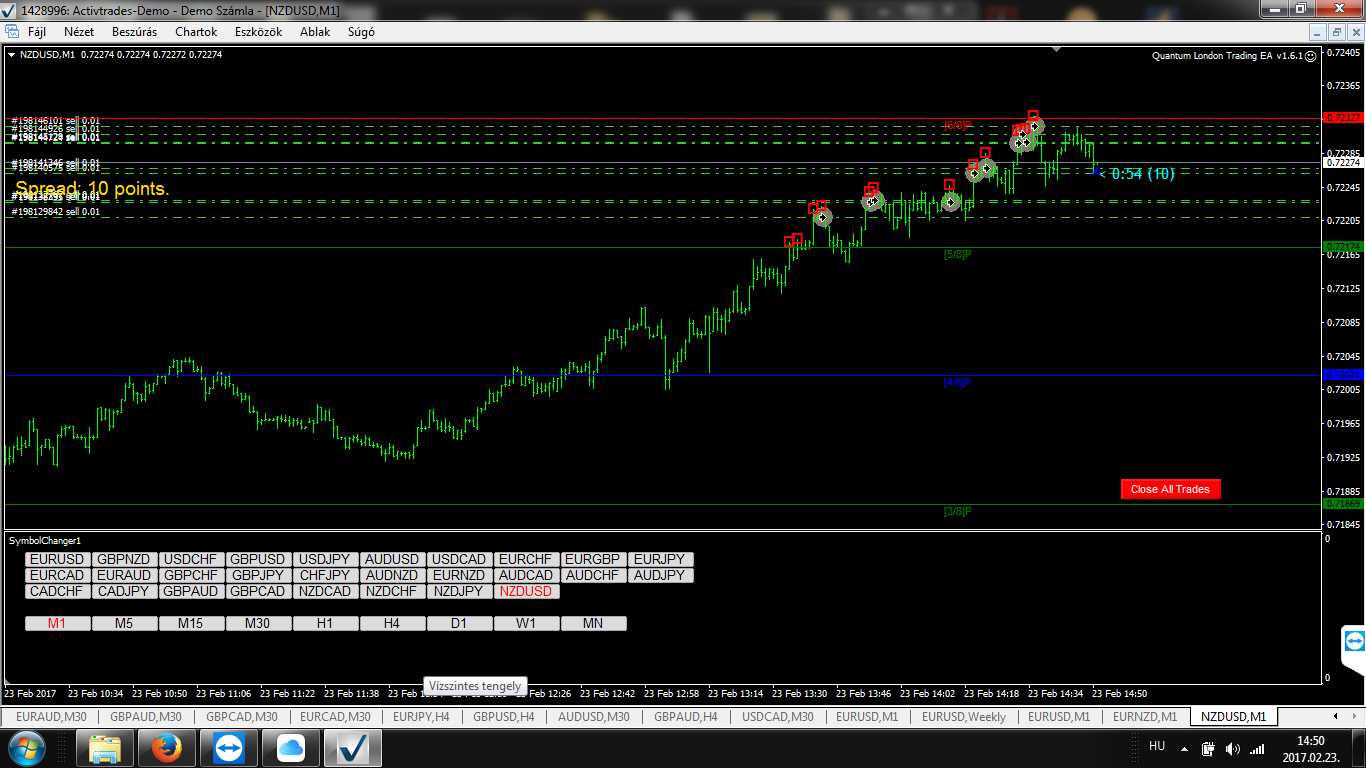Select NZDCHF symbol button
The height and width of the screenshot is (768, 1366).
[393, 592]
